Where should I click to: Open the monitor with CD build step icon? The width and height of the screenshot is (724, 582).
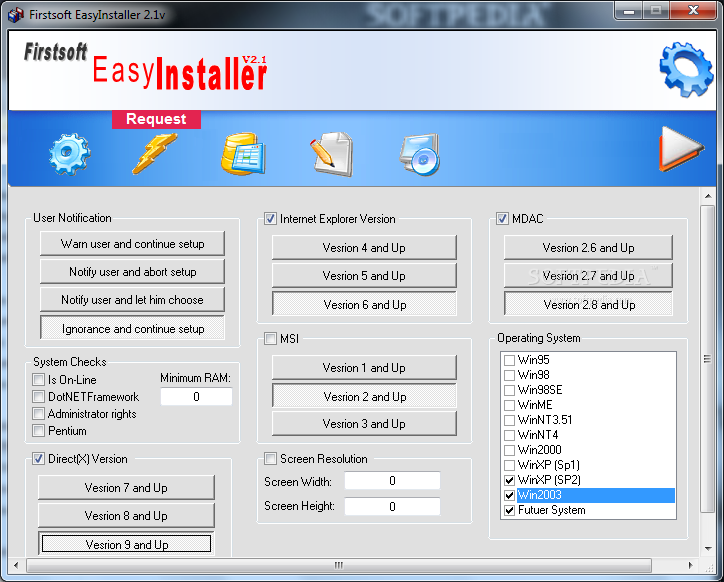(x=419, y=154)
